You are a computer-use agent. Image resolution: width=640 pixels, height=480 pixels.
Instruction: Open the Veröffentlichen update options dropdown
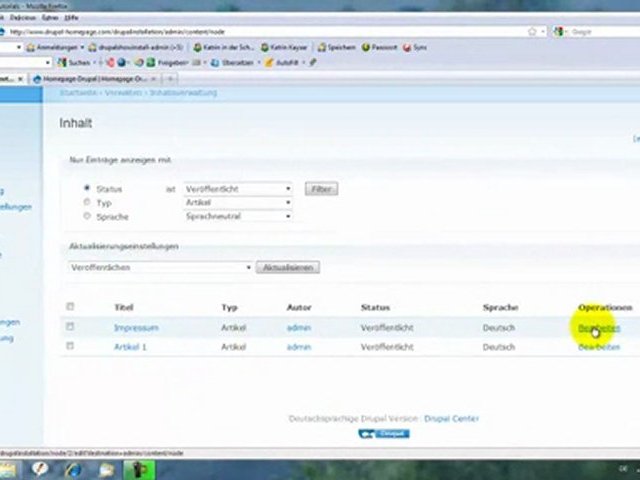(x=160, y=267)
